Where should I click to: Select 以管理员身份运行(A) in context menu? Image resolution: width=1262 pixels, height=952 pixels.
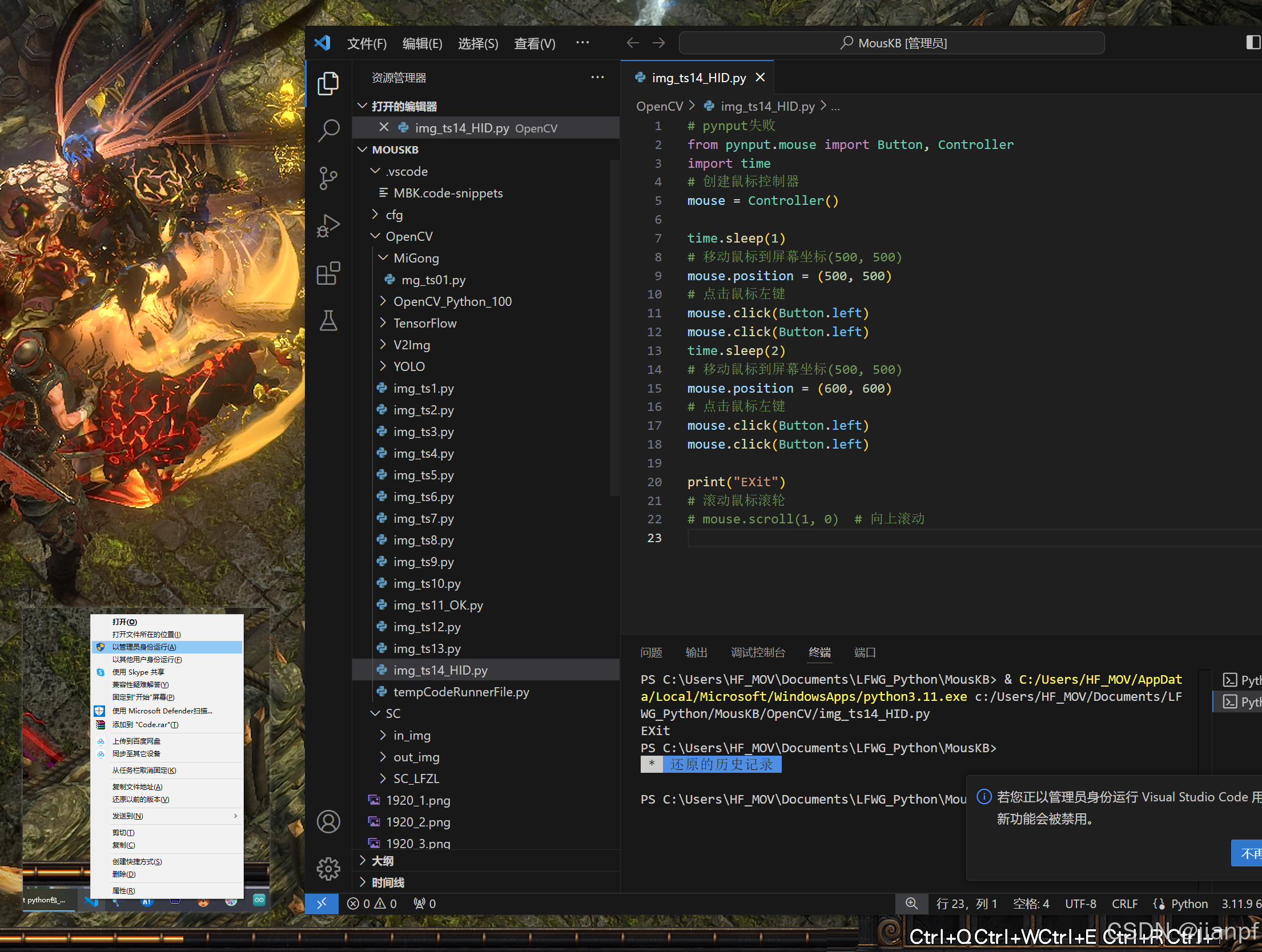pyautogui.click(x=144, y=647)
